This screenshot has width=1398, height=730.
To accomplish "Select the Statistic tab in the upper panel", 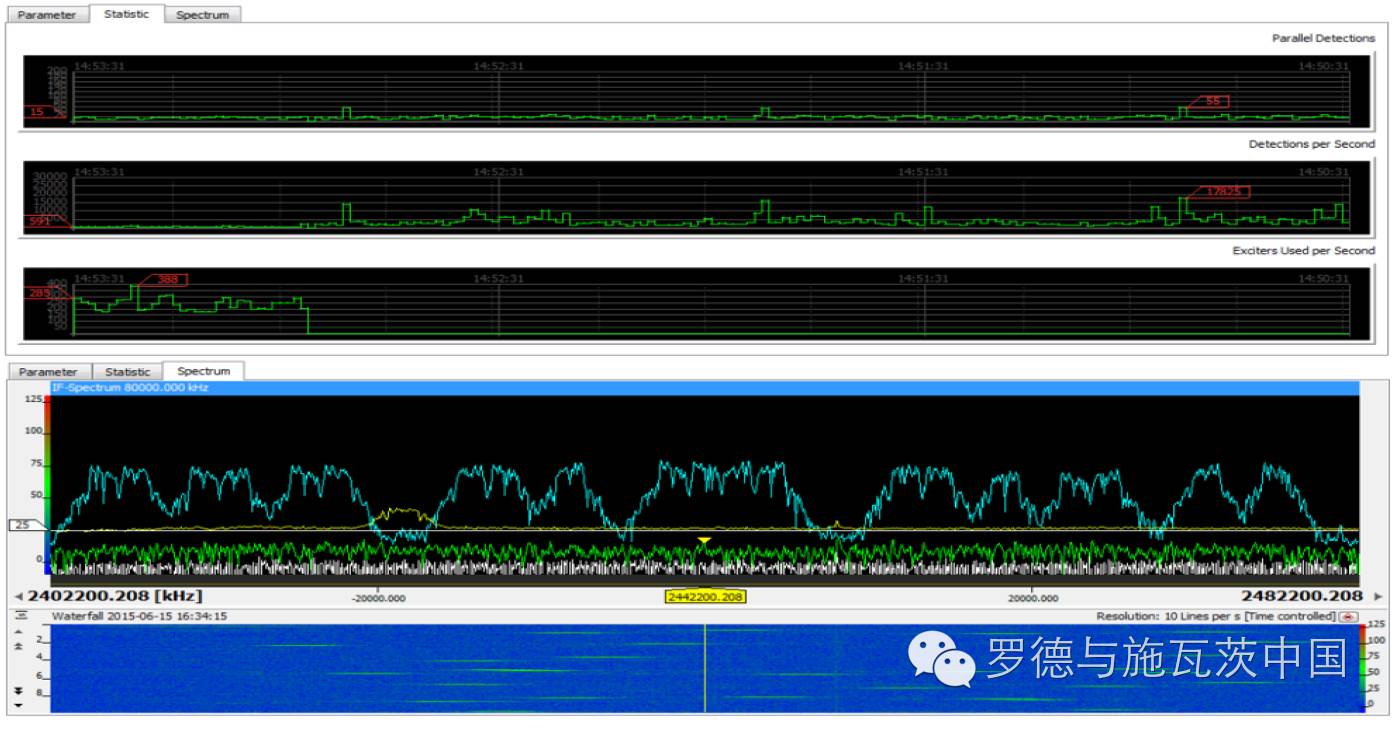I will click(126, 14).
